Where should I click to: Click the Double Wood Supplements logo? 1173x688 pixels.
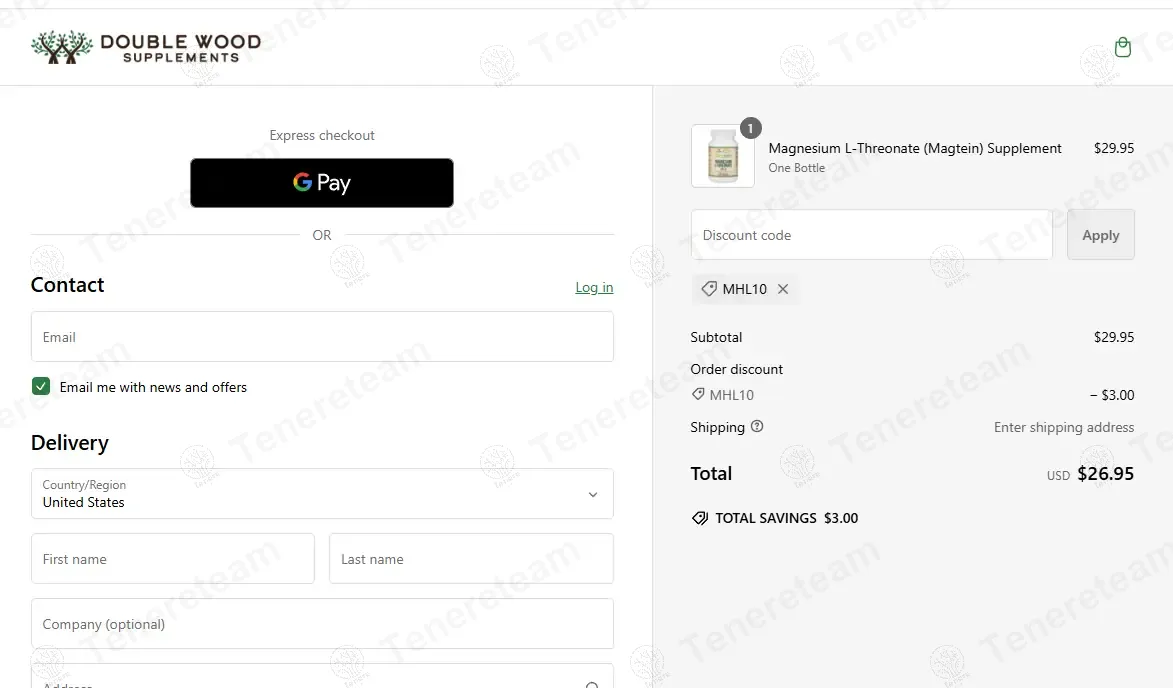(146, 47)
